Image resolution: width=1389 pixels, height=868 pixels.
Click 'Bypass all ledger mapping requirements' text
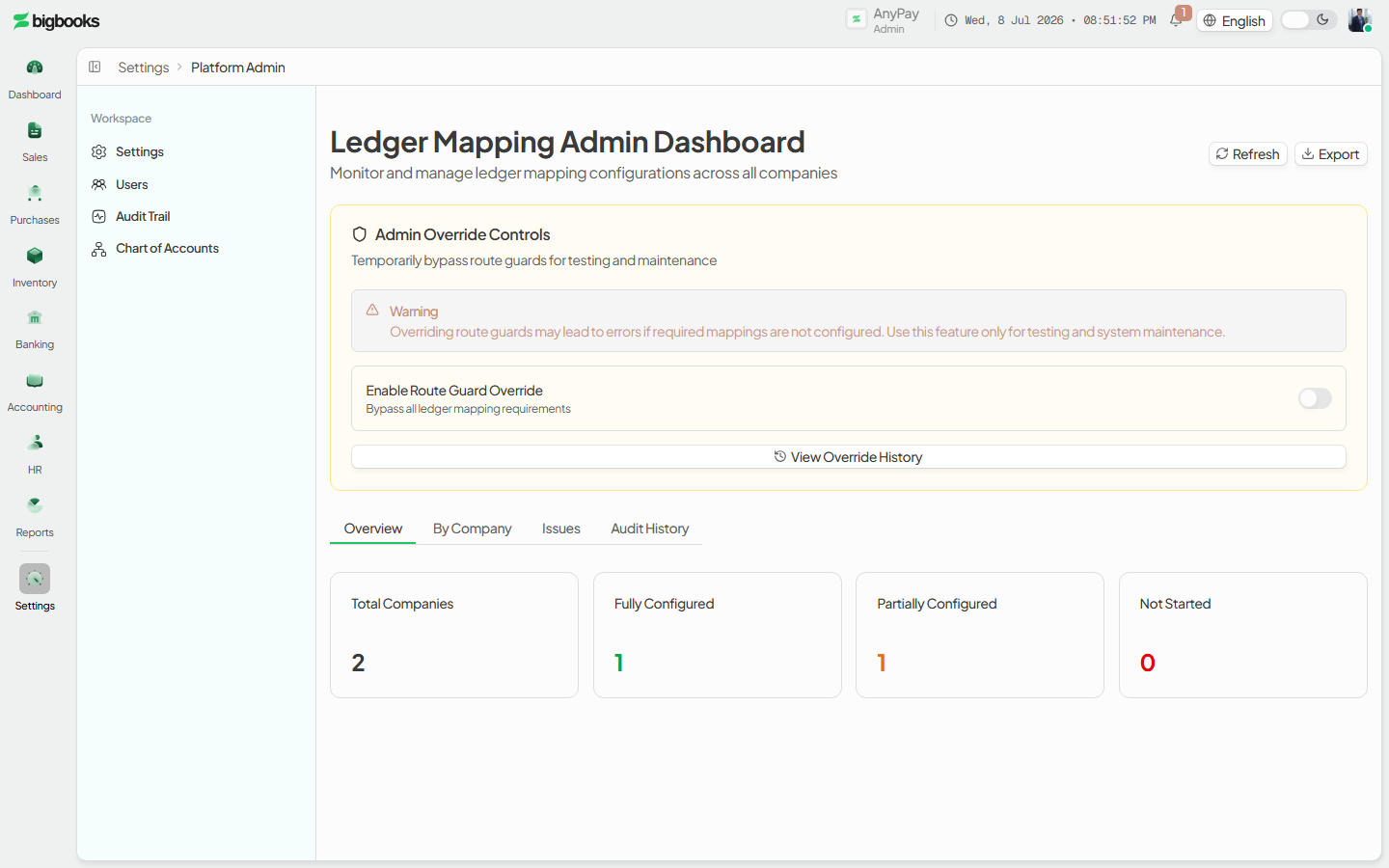[469, 409]
